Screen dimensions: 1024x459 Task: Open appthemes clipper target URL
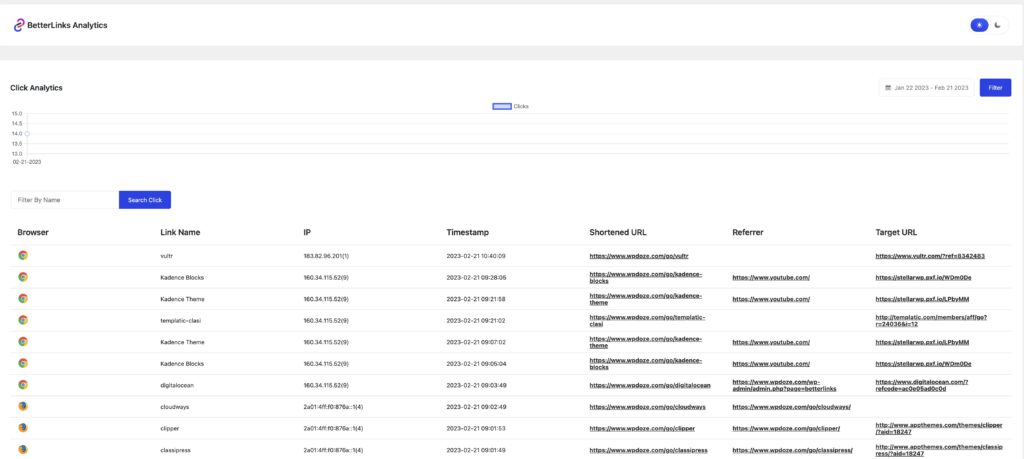coord(938,428)
